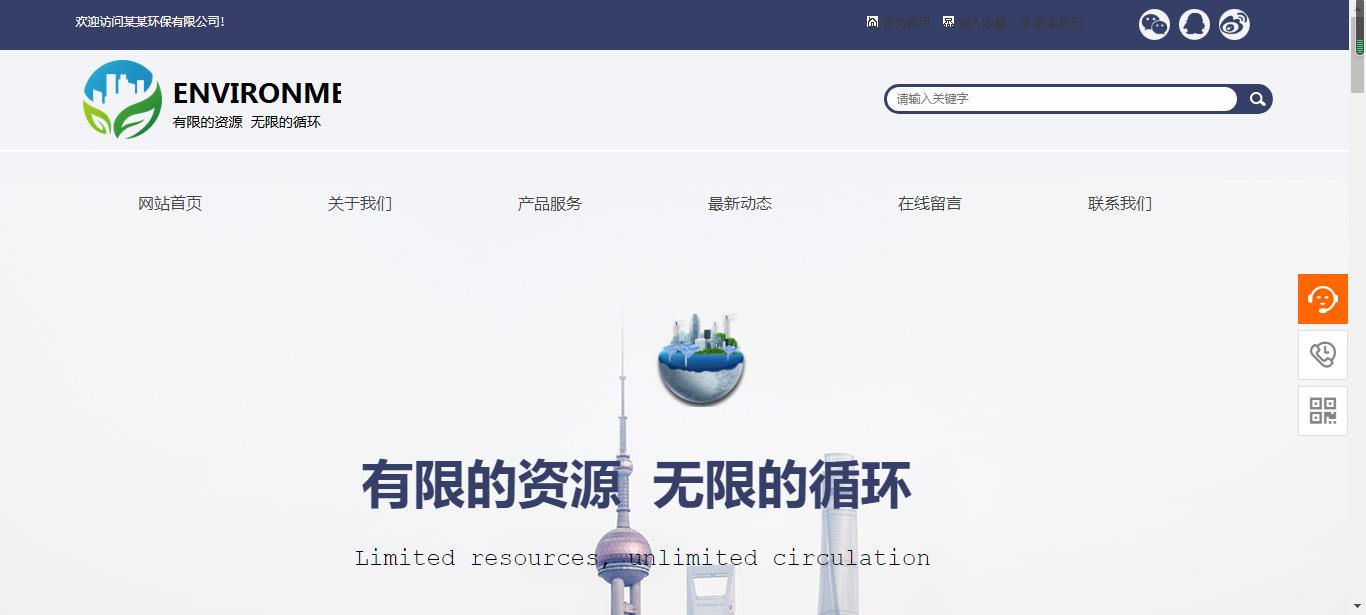
Task: Show the QR code icon on sidebar
Action: click(1322, 411)
